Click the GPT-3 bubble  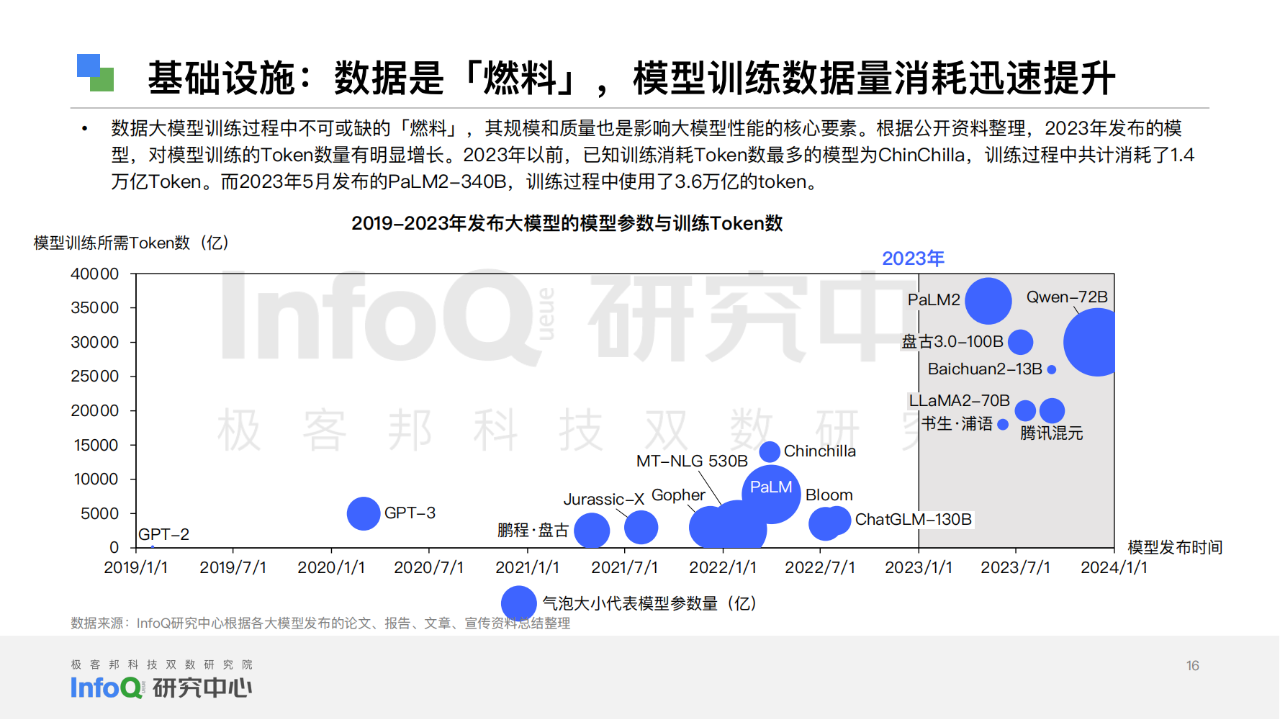[363, 513]
